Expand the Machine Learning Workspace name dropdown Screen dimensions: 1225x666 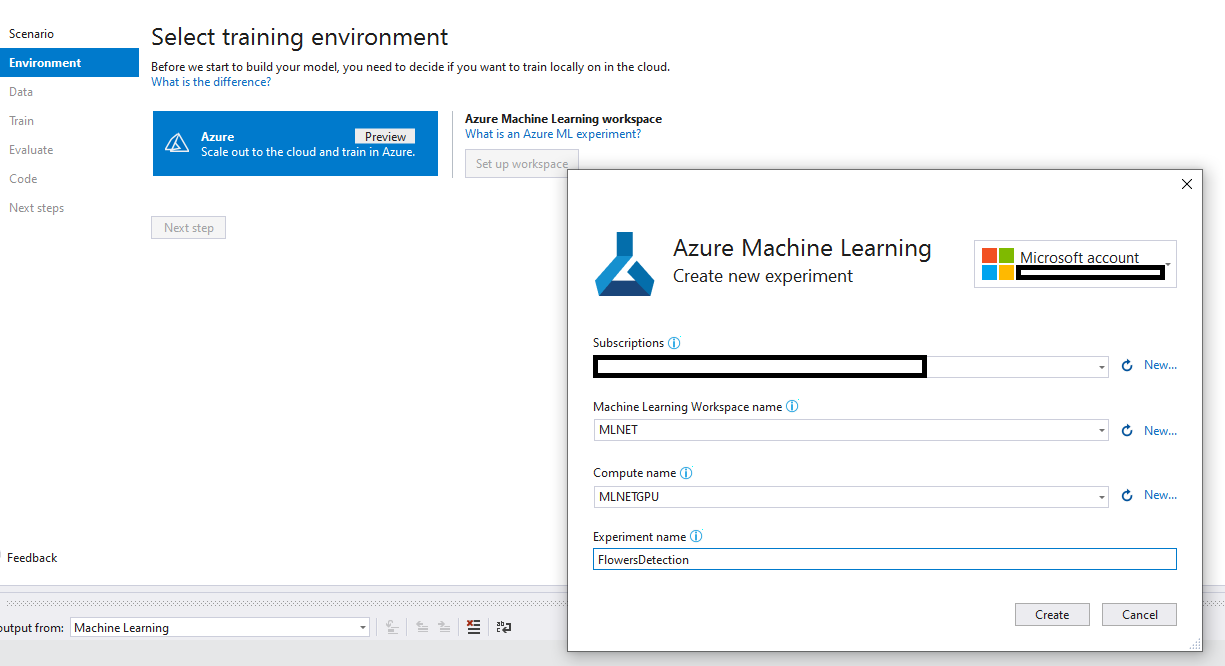pyautogui.click(x=1101, y=431)
